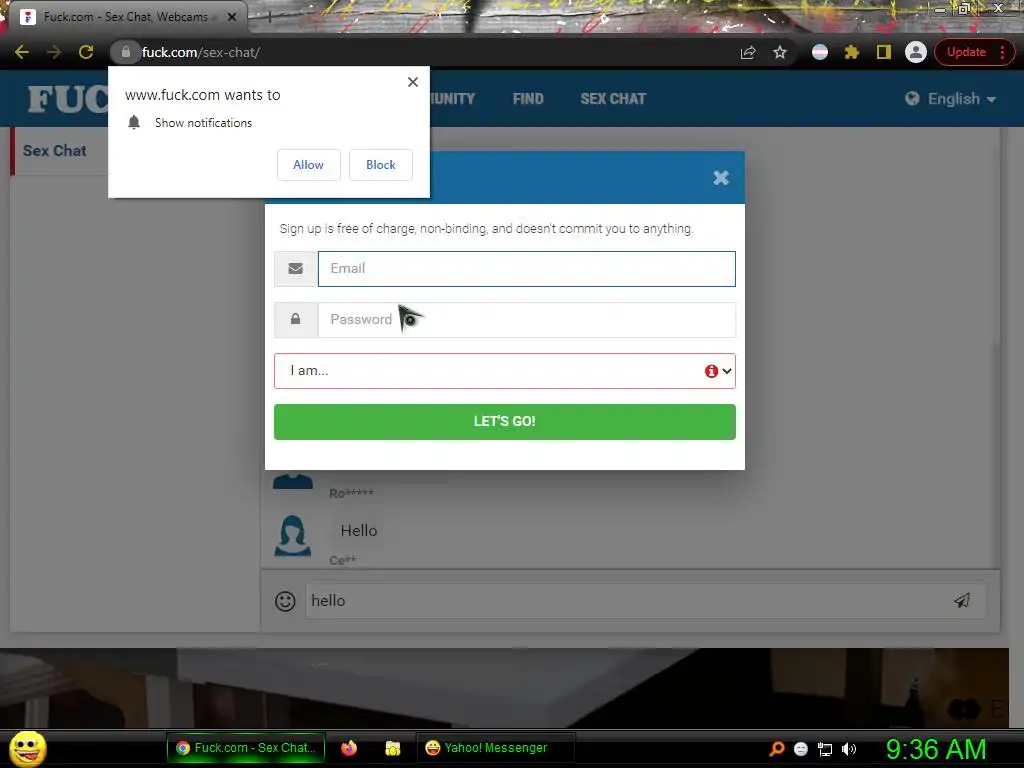Open the SEX CHAT menu item
The height and width of the screenshot is (768, 1024).
coord(613,99)
